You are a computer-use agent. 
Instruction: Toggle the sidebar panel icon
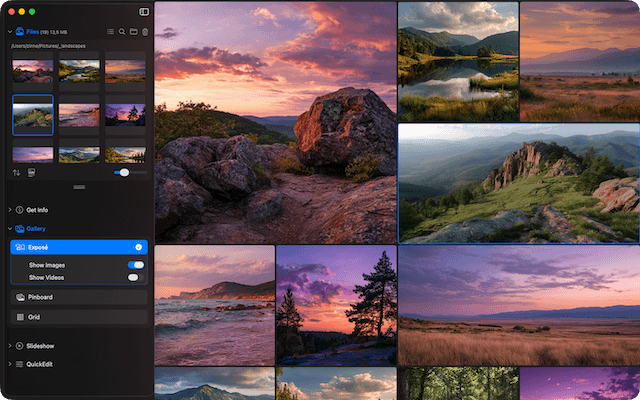pyautogui.click(x=144, y=12)
